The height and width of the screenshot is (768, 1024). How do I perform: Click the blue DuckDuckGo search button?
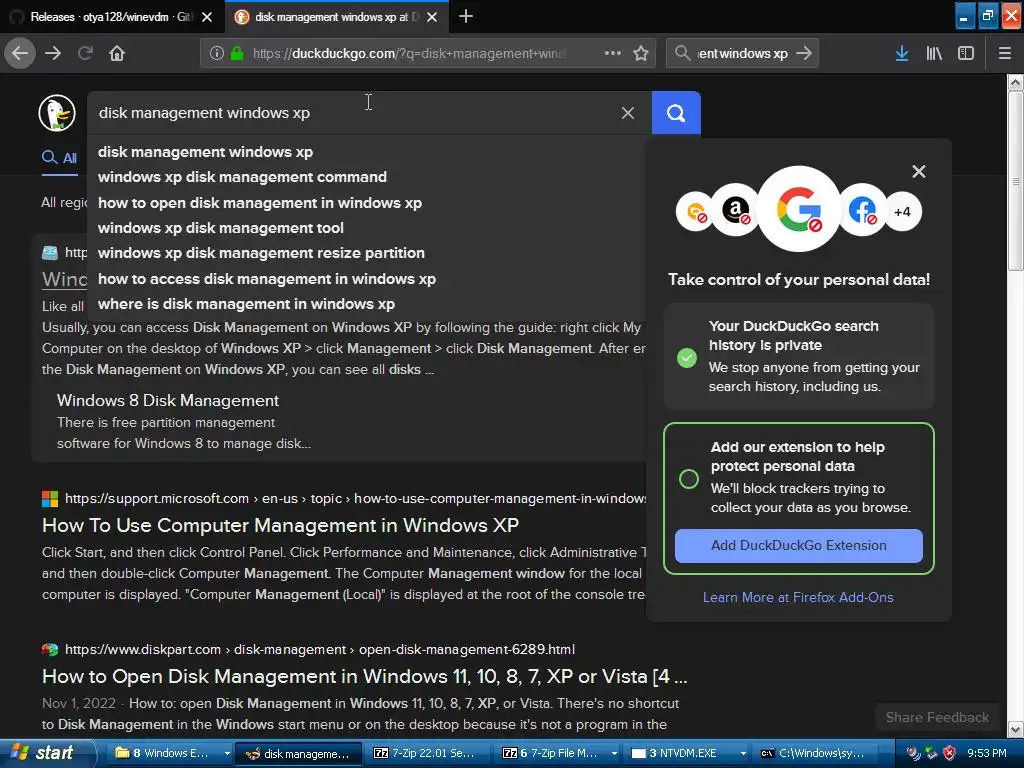click(x=676, y=113)
